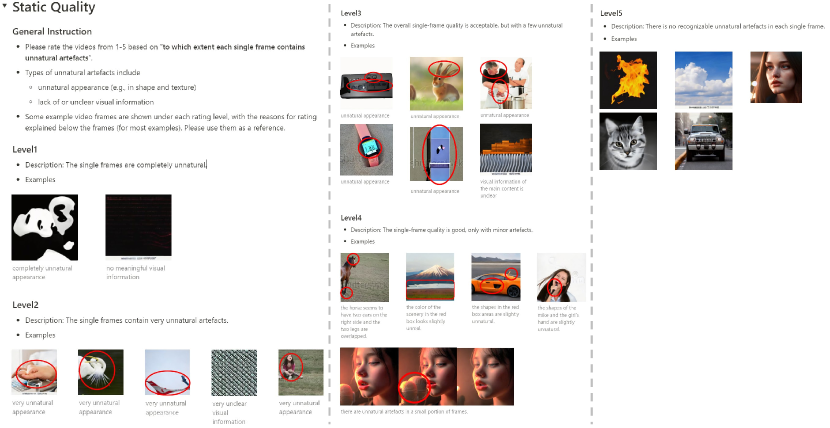Open the Level5 blue sky clouds frame
The width and height of the screenshot is (830, 428).
703,80
